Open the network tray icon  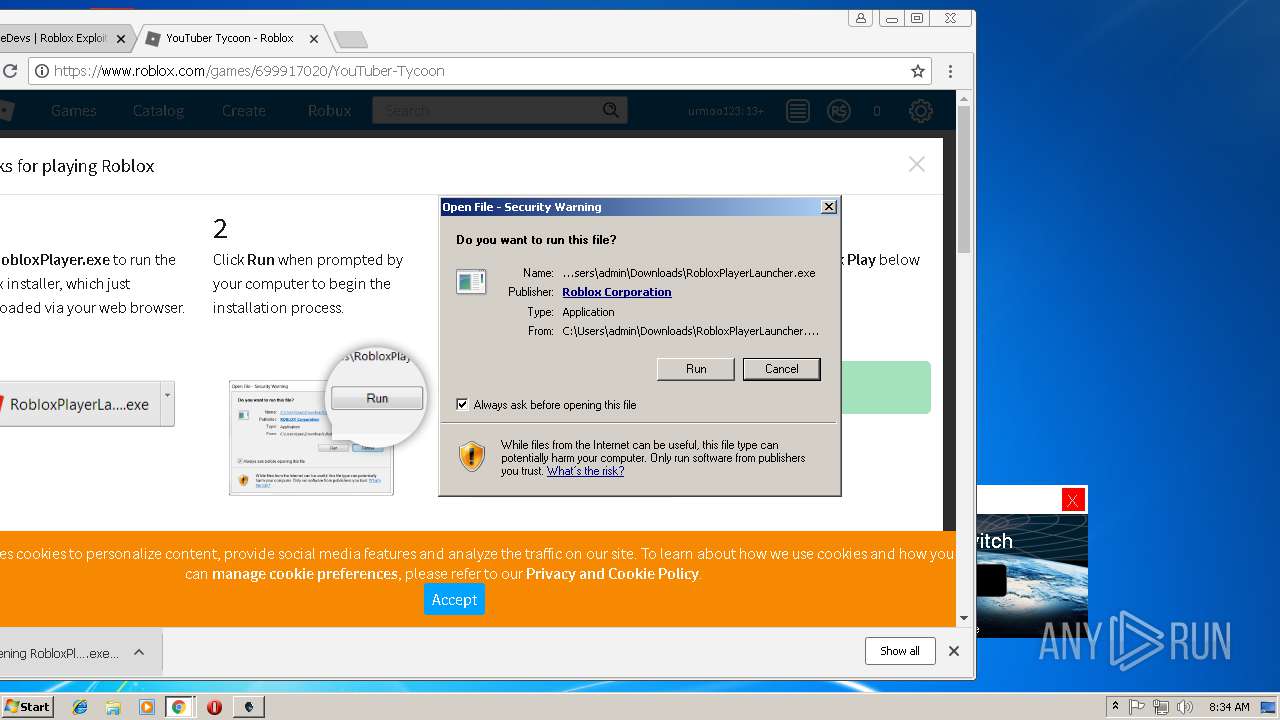point(1160,707)
